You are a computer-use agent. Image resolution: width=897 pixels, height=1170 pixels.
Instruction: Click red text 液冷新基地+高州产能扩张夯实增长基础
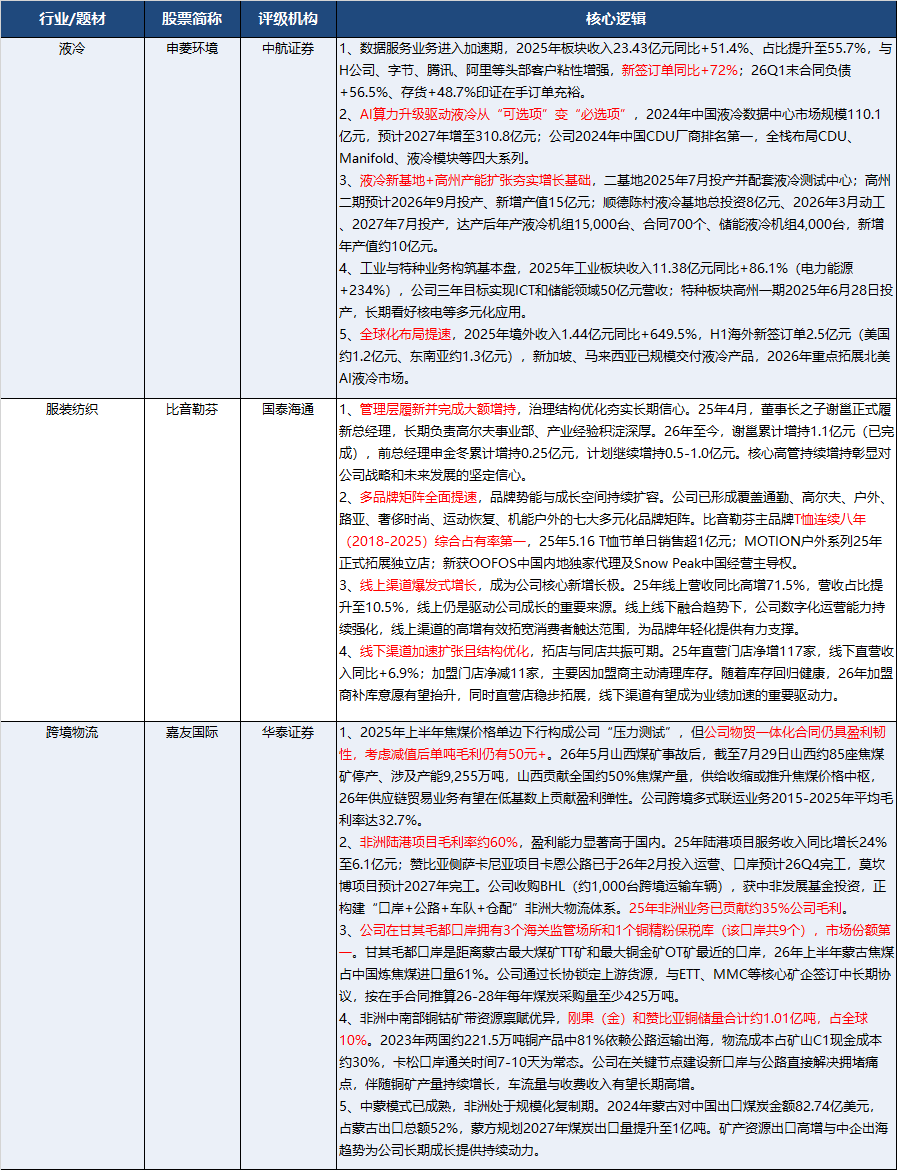tap(475, 181)
